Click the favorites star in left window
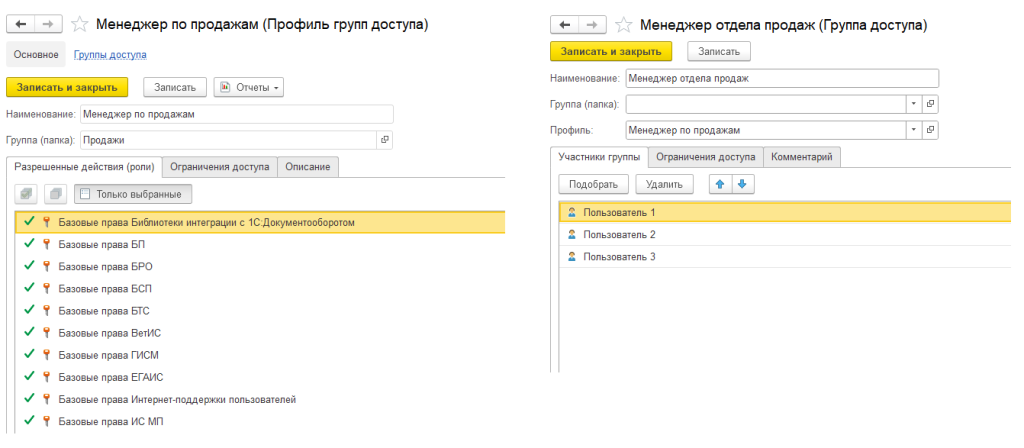 point(80,23)
